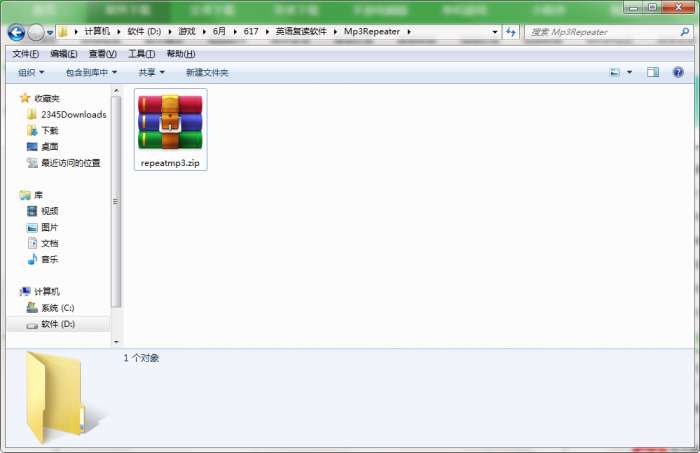Click the music note icon beside 音乐
Screen dimensions: 700x453
32,259
